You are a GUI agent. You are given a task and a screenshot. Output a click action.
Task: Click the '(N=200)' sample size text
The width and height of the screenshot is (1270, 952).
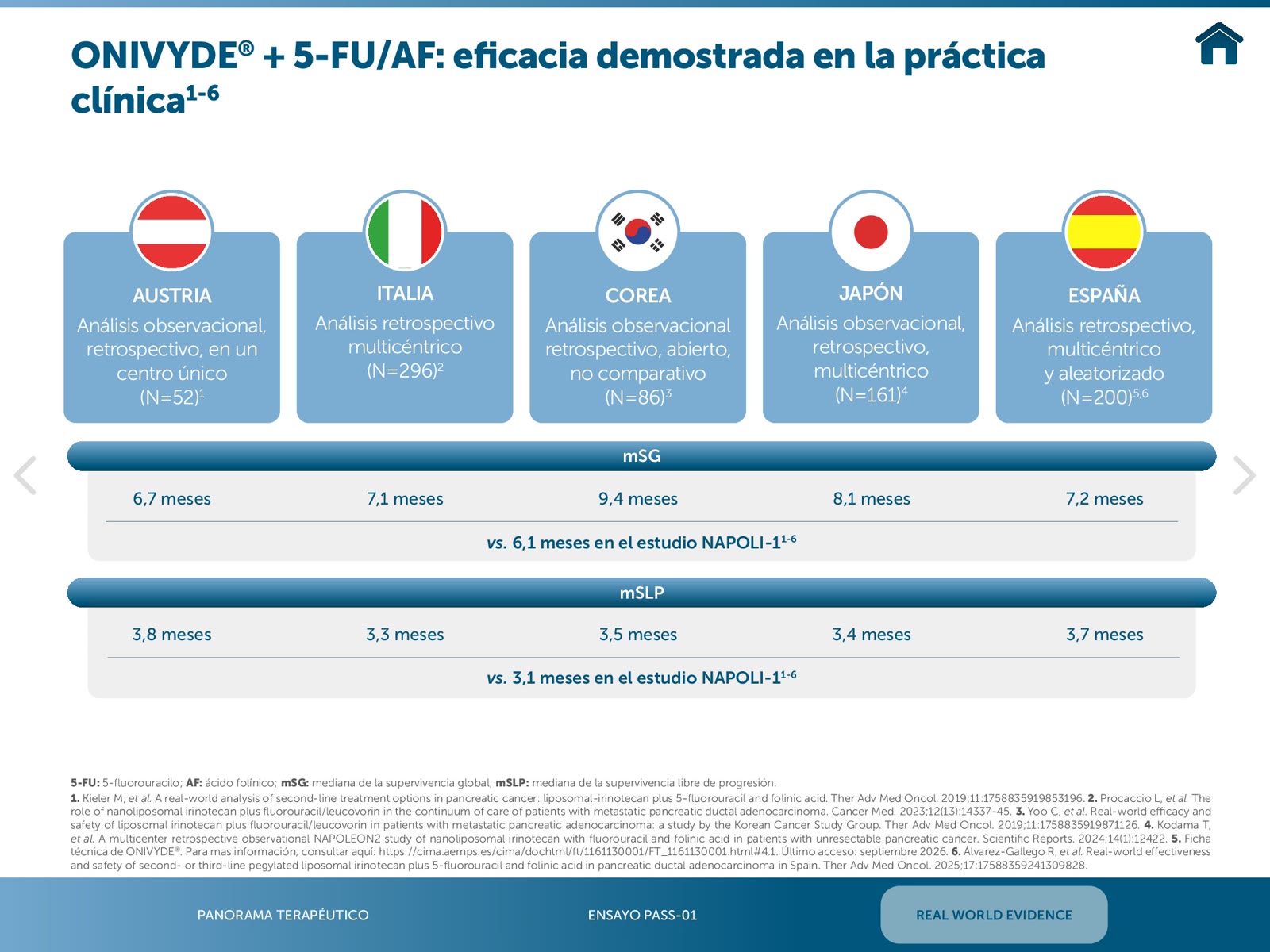point(1104,397)
